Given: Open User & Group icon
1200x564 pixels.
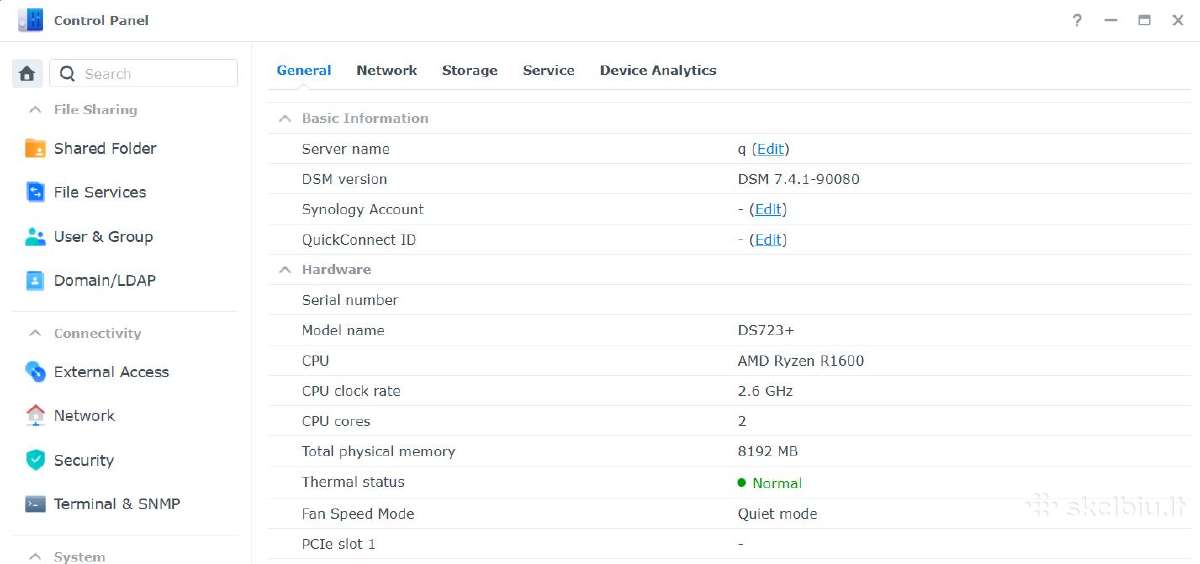Looking at the screenshot, I should [x=35, y=237].
